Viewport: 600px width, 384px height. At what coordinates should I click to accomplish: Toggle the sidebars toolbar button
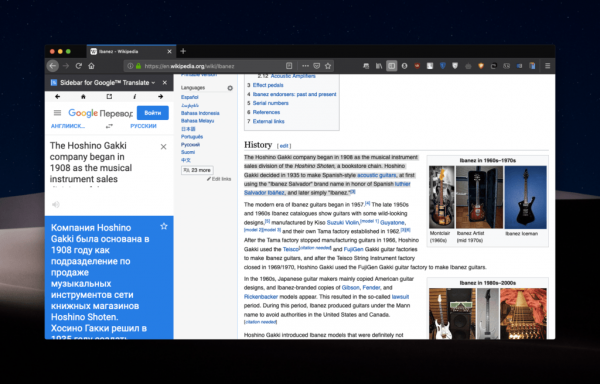pos(391,66)
